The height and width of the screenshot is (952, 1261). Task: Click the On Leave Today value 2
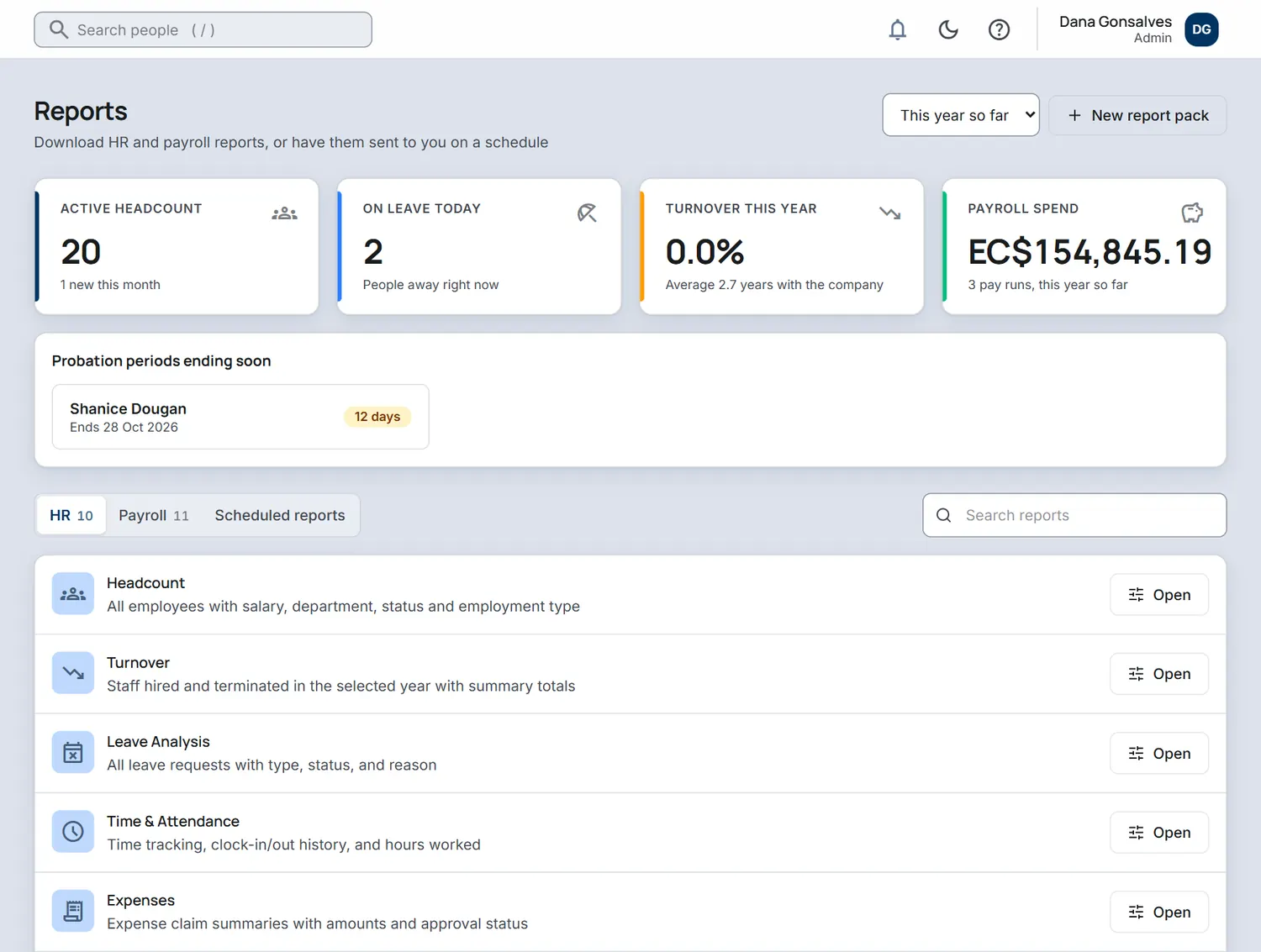373,252
